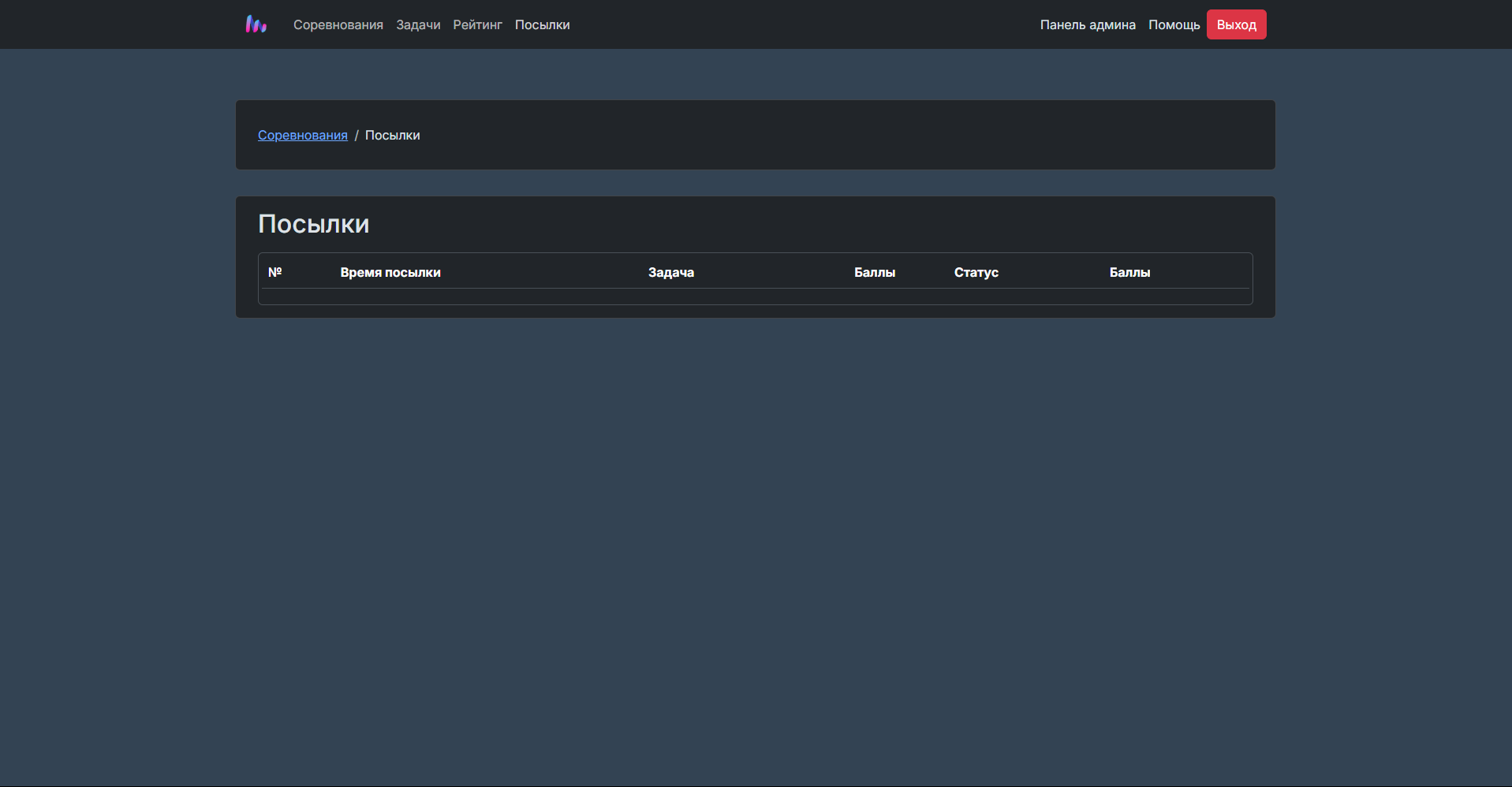The height and width of the screenshot is (787, 1512).
Task: Click the slash separator in the breadcrumb
Action: (x=357, y=136)
